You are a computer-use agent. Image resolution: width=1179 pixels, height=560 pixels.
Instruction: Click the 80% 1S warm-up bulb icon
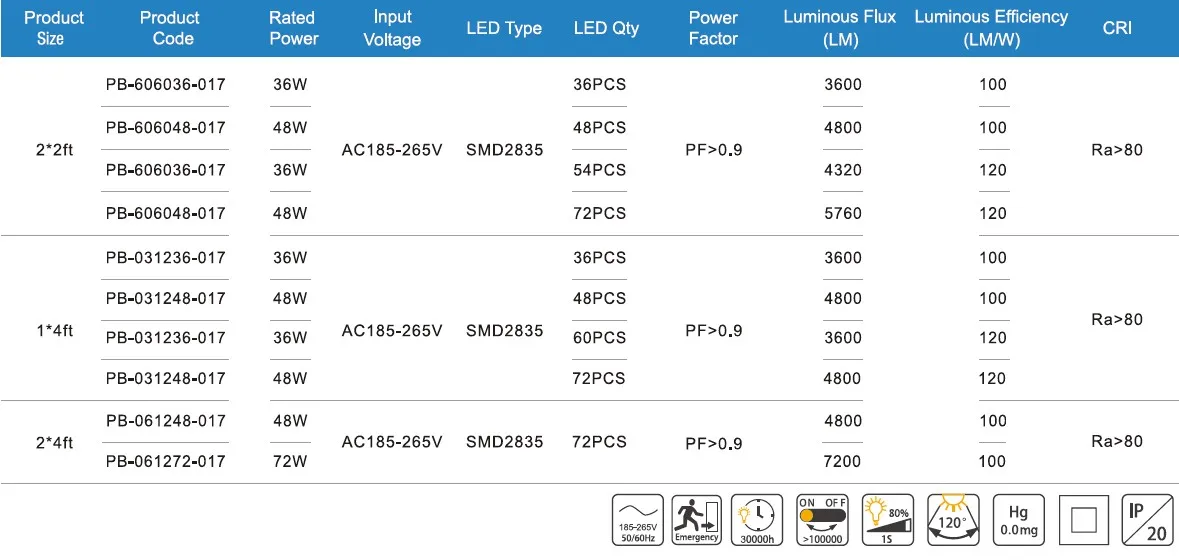tap(887, 519)
